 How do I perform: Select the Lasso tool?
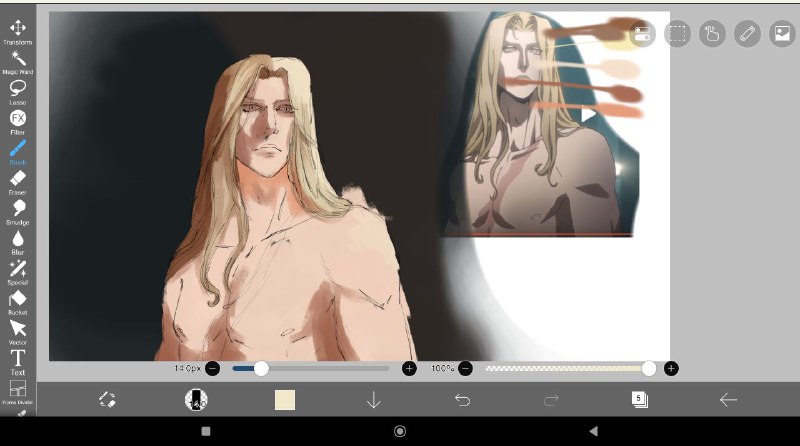(x=18, y=92)
